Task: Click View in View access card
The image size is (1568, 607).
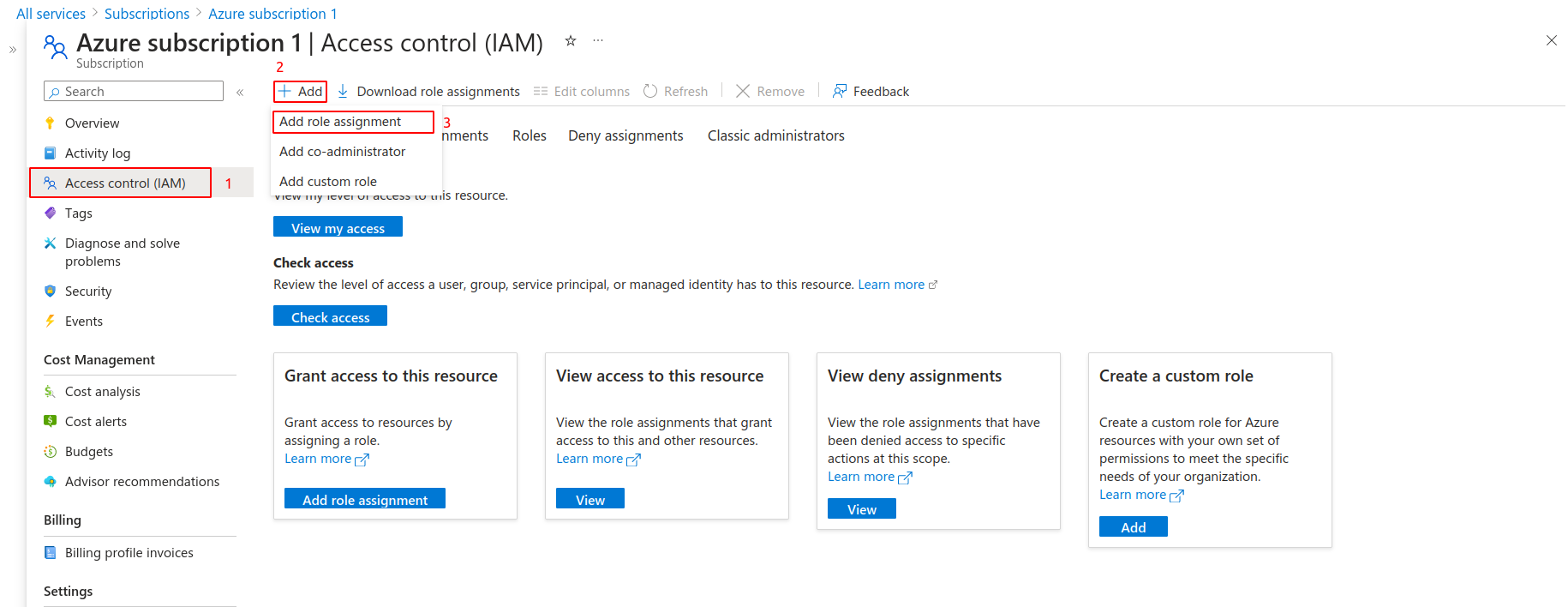Action: pyautogui.click(x=590, y=499)
